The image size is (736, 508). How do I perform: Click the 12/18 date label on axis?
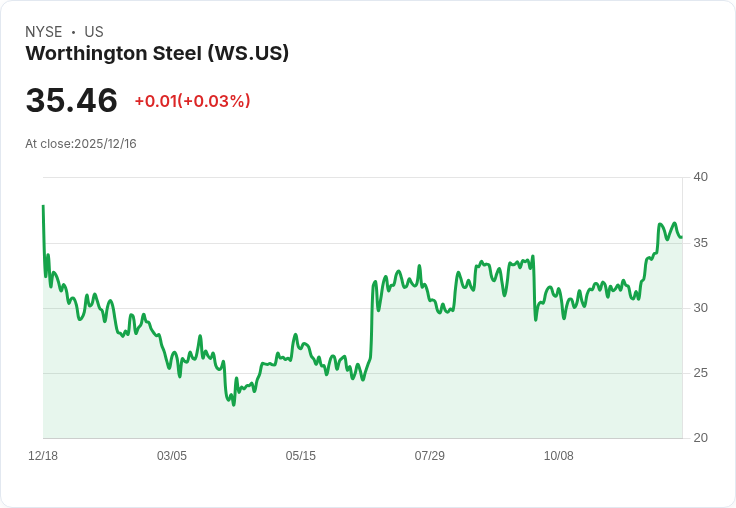tap(43, 455)
